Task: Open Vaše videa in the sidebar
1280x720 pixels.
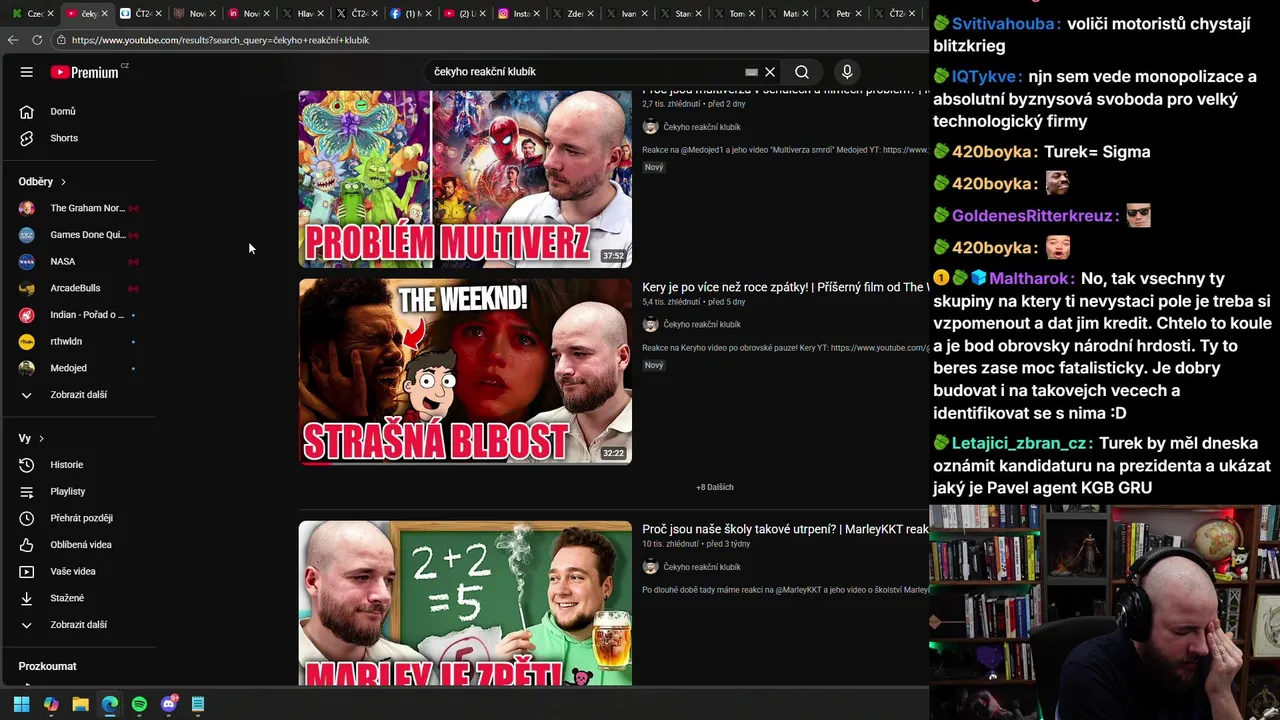Action: (x=72, y=572)
